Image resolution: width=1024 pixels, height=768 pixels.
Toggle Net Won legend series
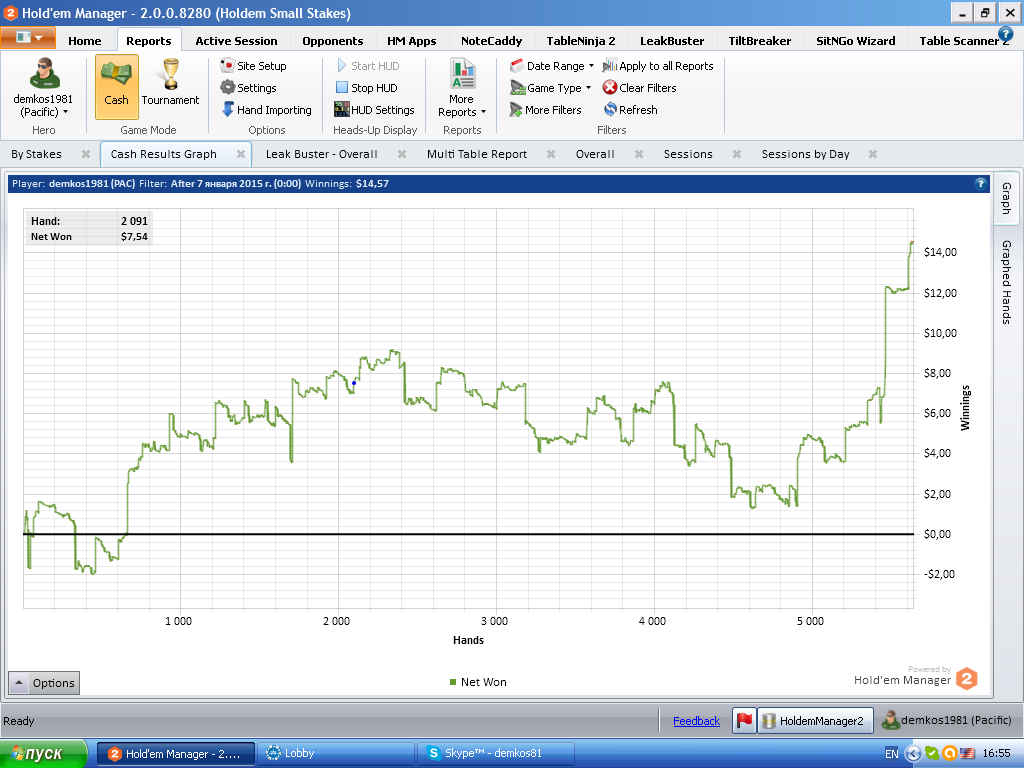(x=478, y=682)
